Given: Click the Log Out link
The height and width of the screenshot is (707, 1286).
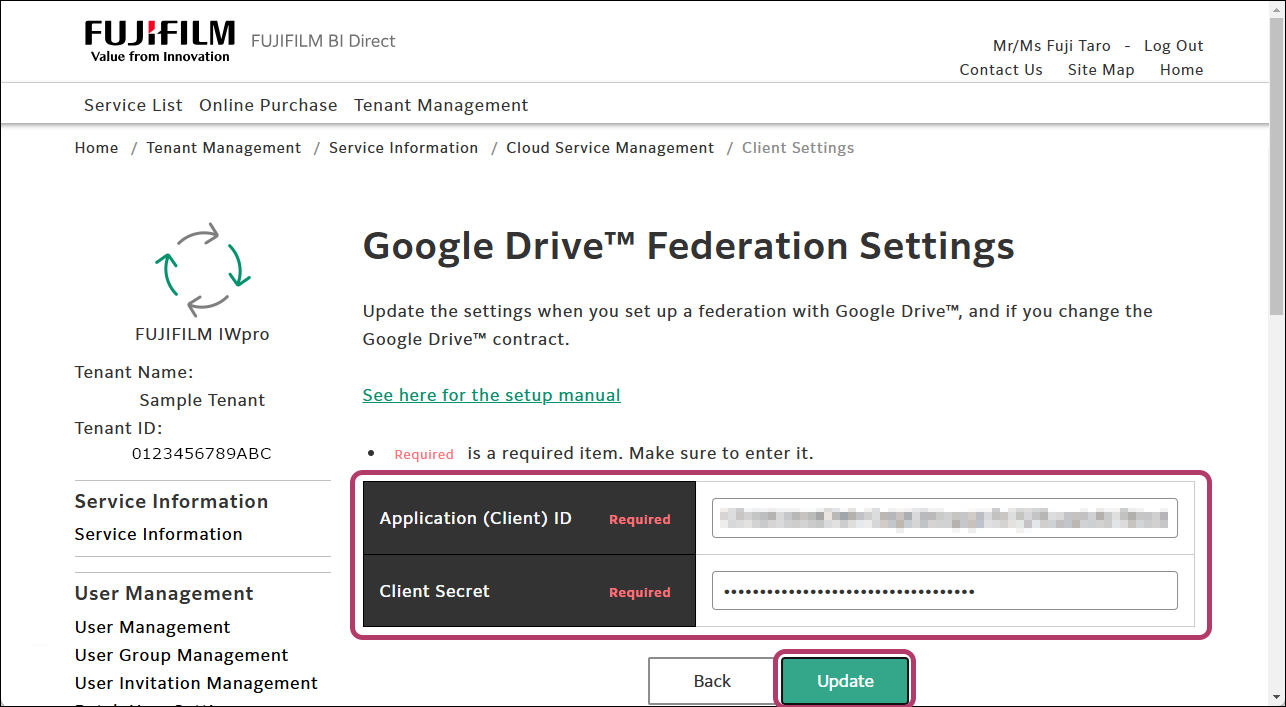Looking at the screenshot, I should pyautogui.click(x=1173, y=46).
